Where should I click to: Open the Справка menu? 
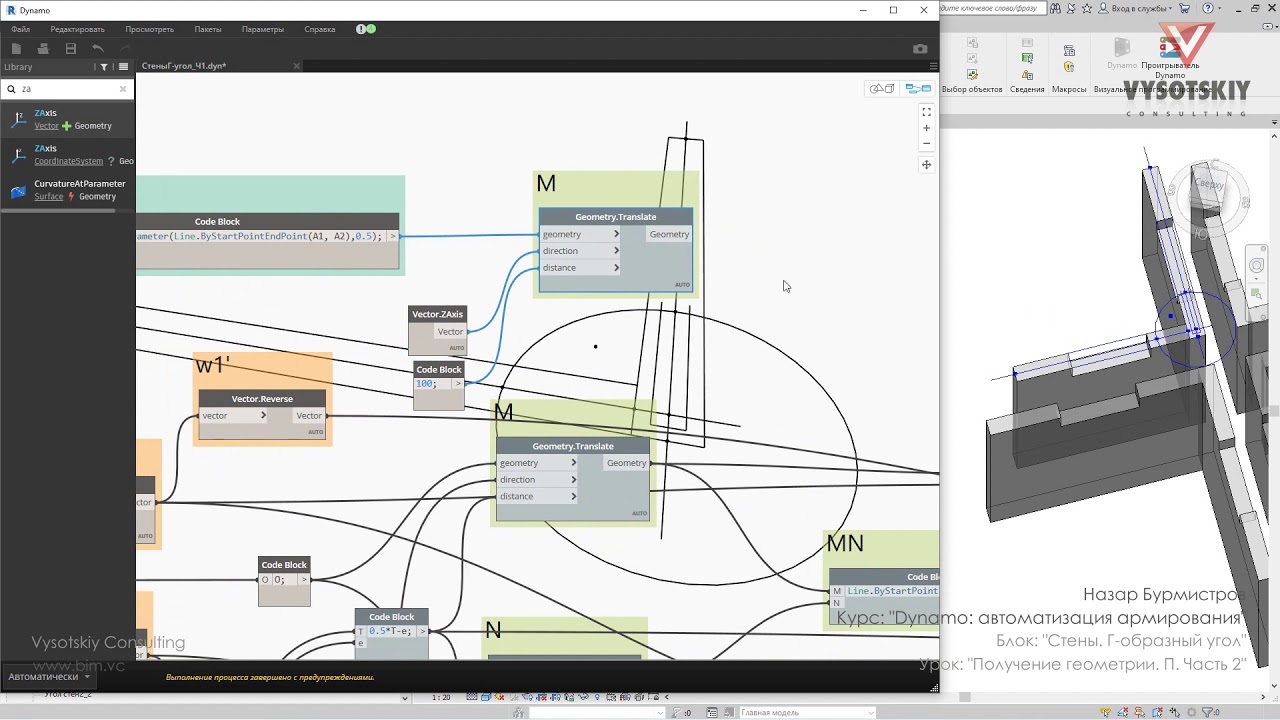point(320,29)
